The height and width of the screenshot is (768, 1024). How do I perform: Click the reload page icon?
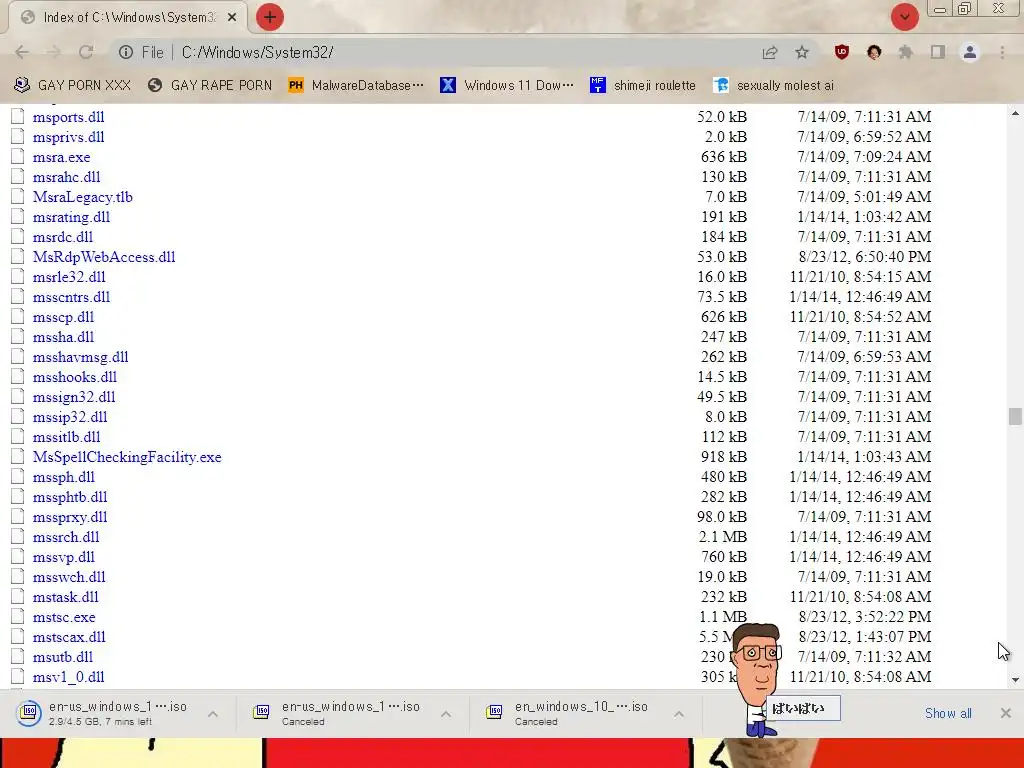(86, 52)
